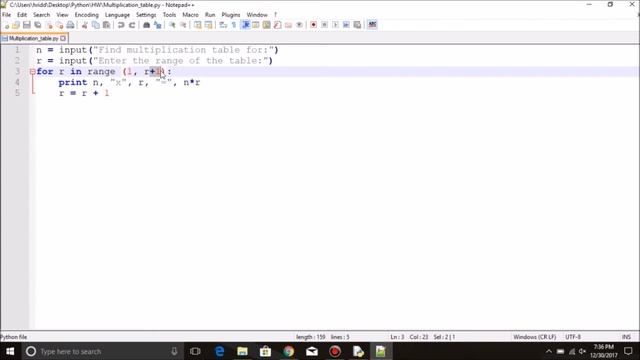Toggle synchronized vertical scrolling
The width and height of the screenshot is (640, 360).
pyautogui.click(x=198, y=25)
